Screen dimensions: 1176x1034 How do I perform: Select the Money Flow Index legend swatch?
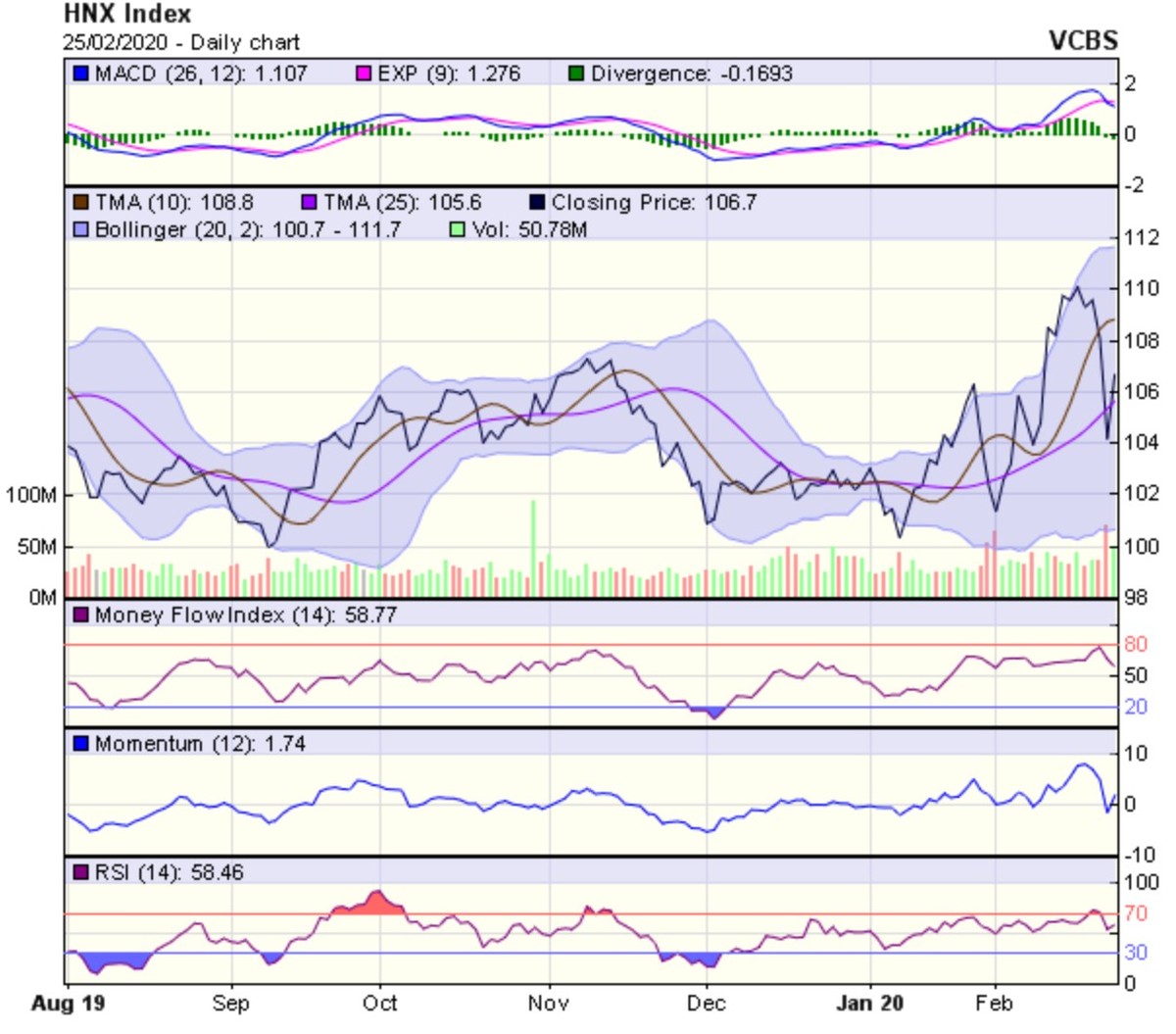pyautogui.click(x=81, y=615)
